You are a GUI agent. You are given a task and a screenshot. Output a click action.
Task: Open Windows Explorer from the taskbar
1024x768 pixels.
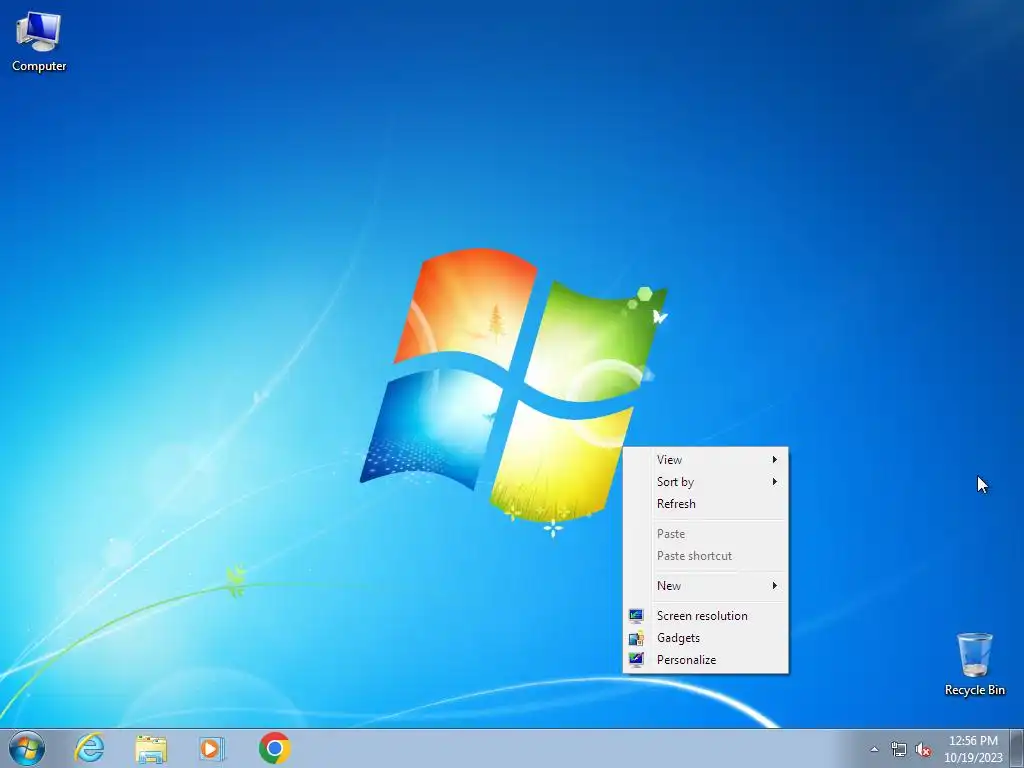[x=151, y=749]
